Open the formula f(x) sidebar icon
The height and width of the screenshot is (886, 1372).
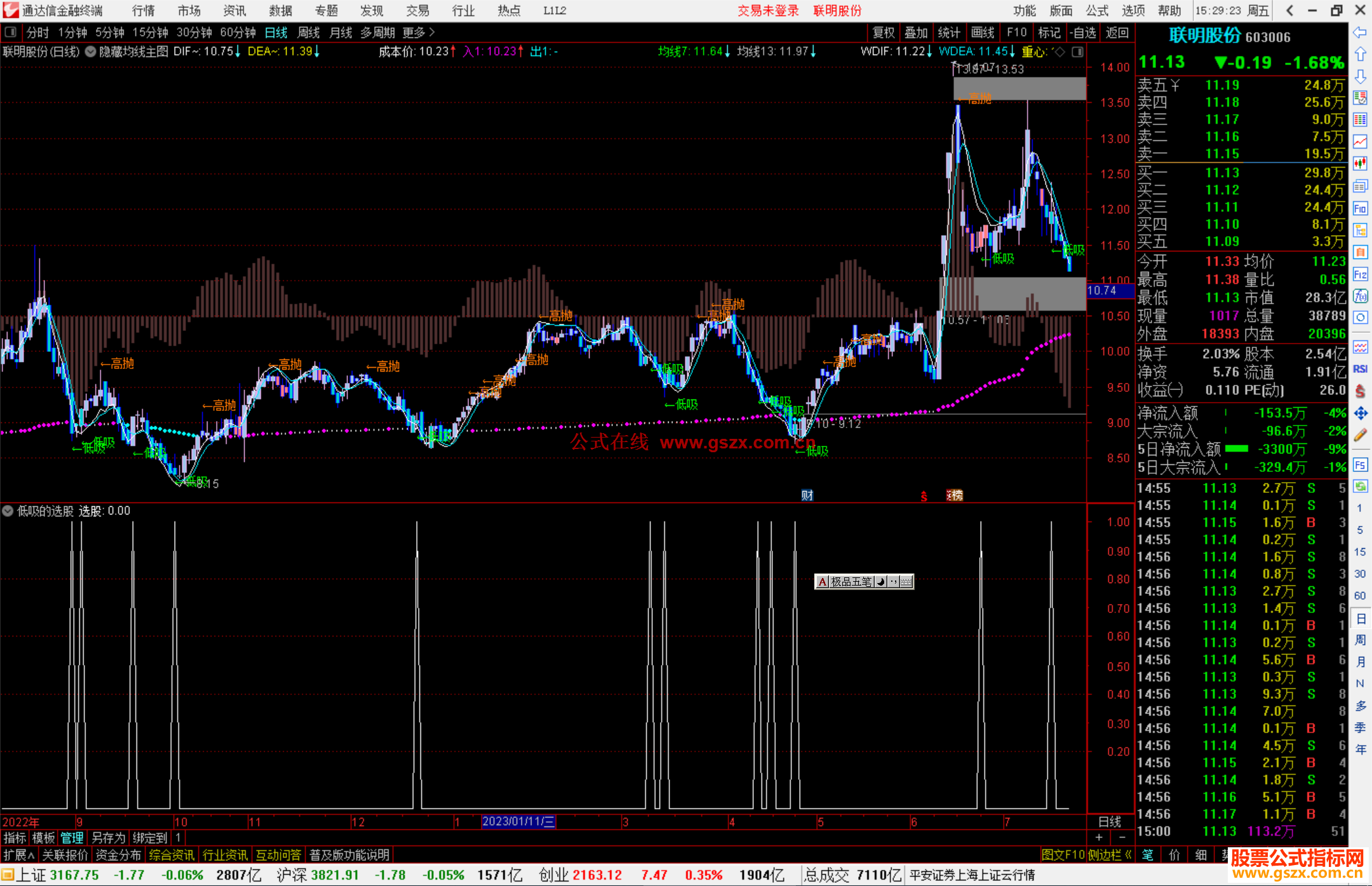(x=1360, y=296)
